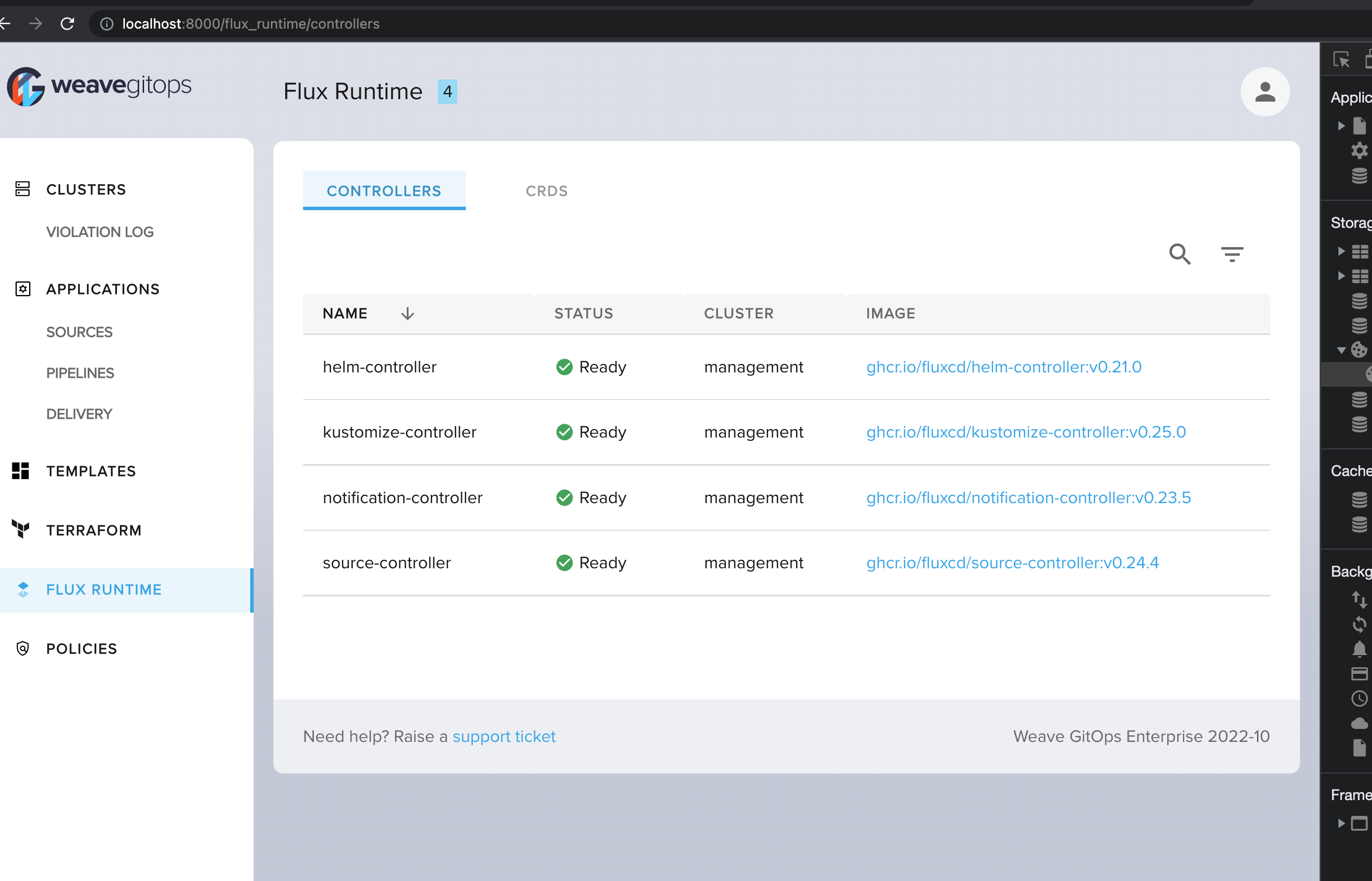
Task: Click the green Ready checkmark for kustomize-controller
Action: tap(565, 433)
